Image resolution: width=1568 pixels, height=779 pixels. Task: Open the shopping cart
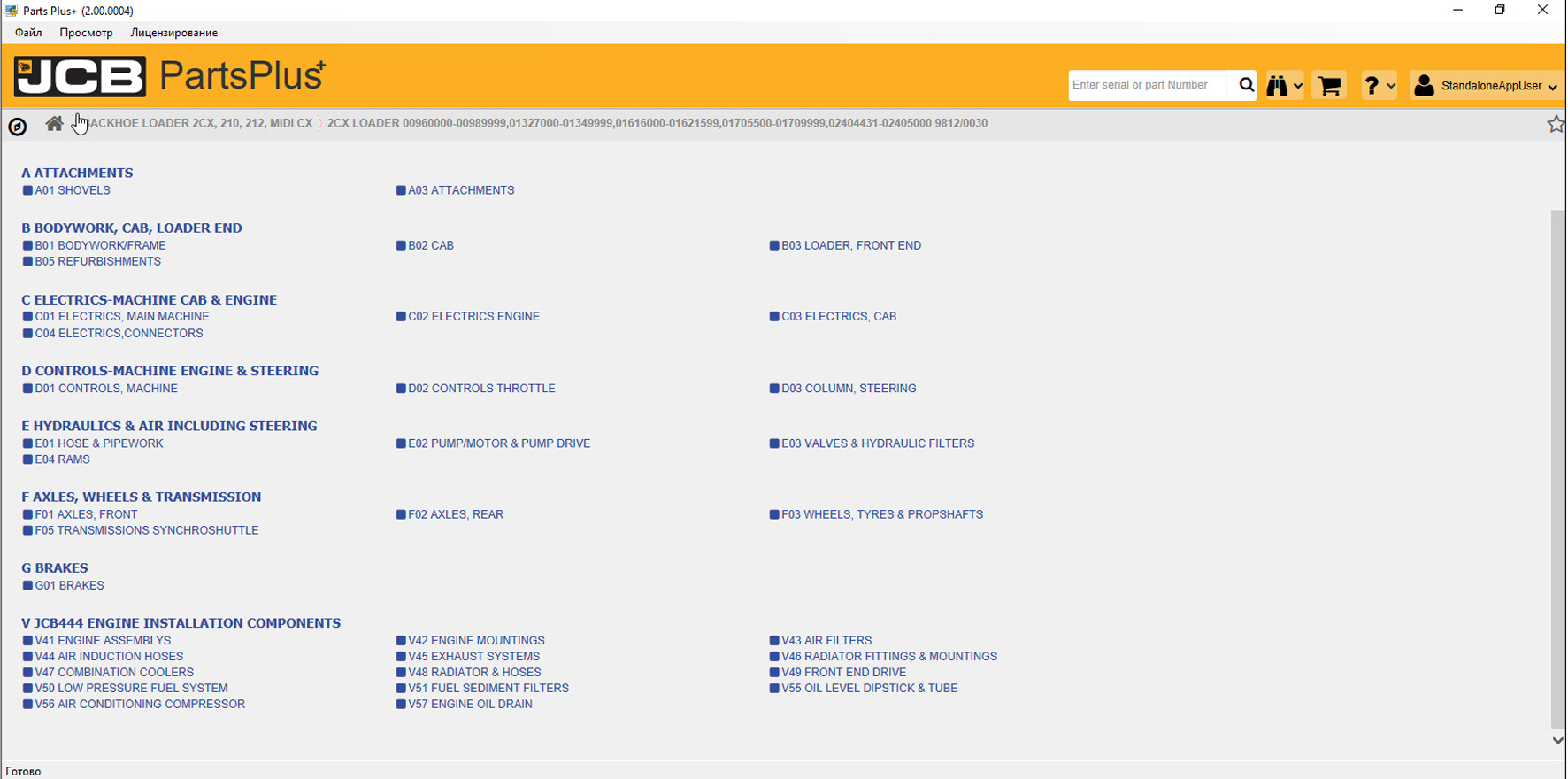point(1329,86)
